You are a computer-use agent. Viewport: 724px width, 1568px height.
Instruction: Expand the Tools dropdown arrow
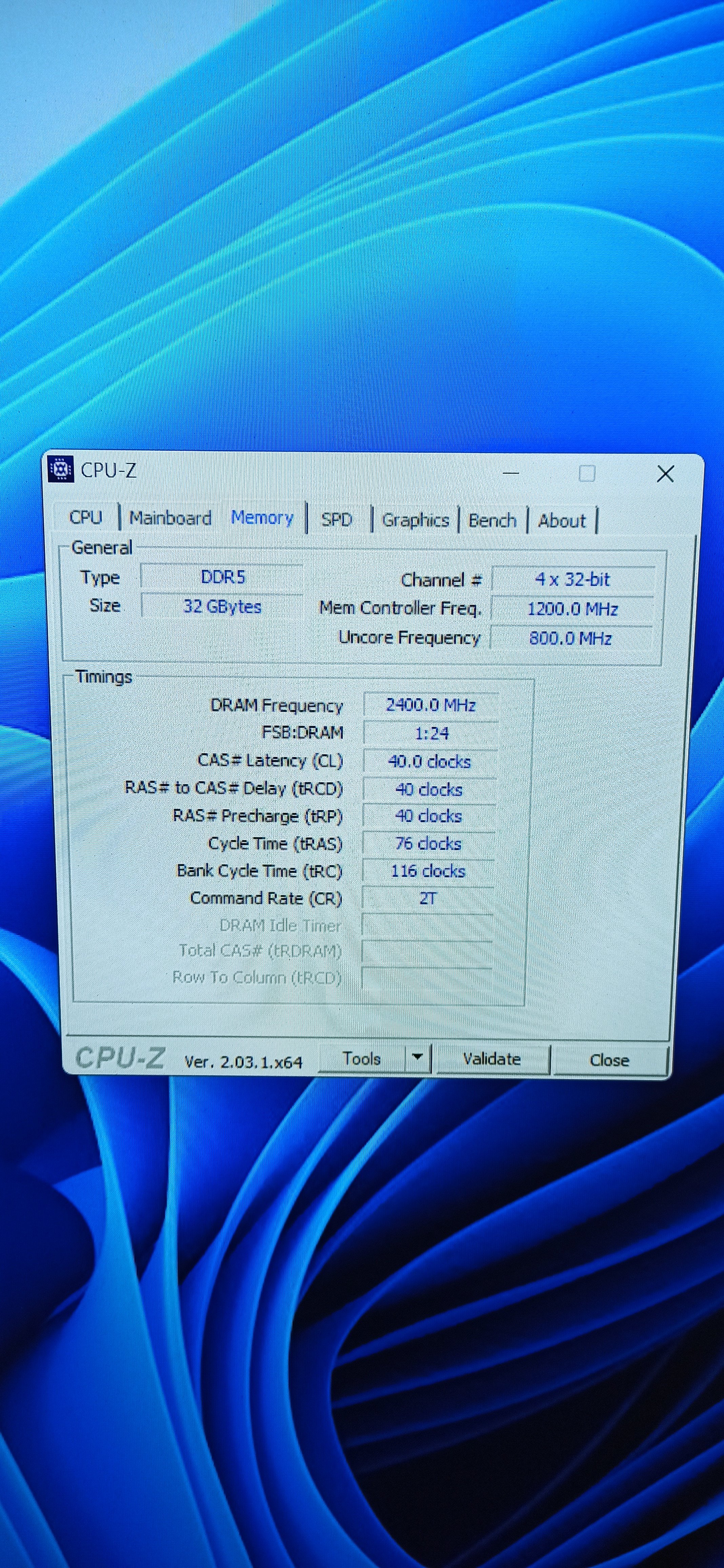(x=417, y=1058)
